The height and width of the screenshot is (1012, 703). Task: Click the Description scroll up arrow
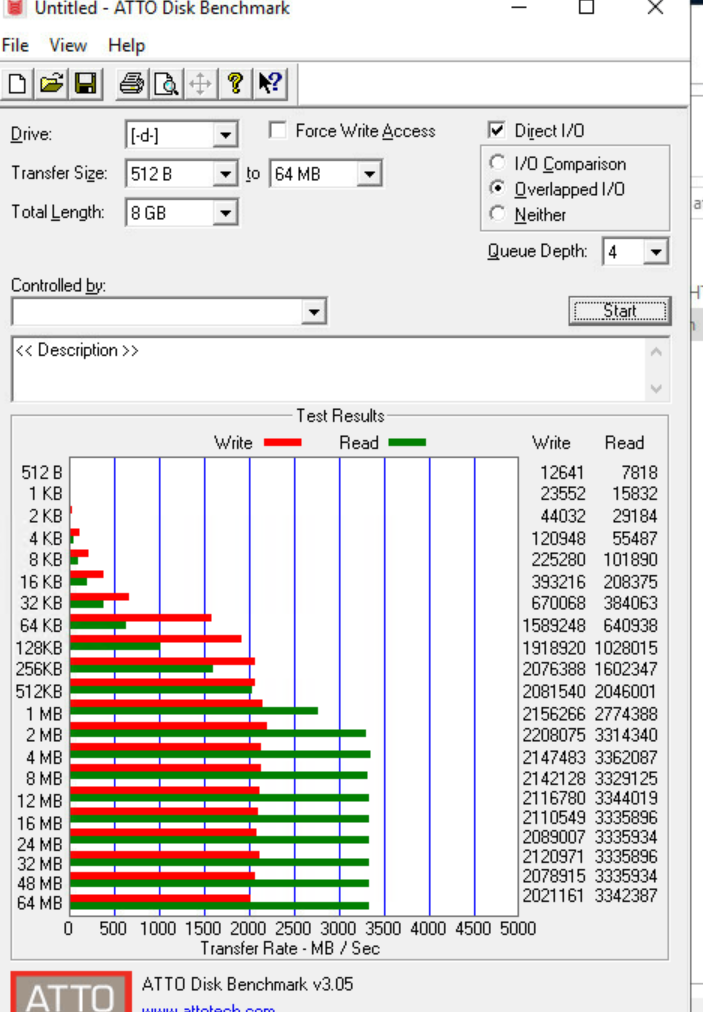(657, 352)
